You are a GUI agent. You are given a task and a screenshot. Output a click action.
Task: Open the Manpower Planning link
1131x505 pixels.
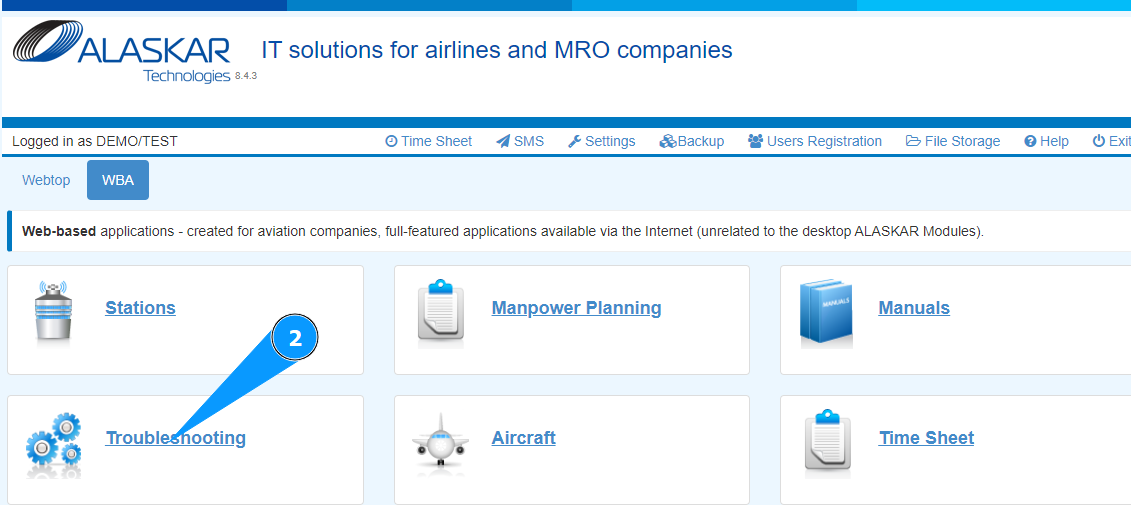pos(576,308)
